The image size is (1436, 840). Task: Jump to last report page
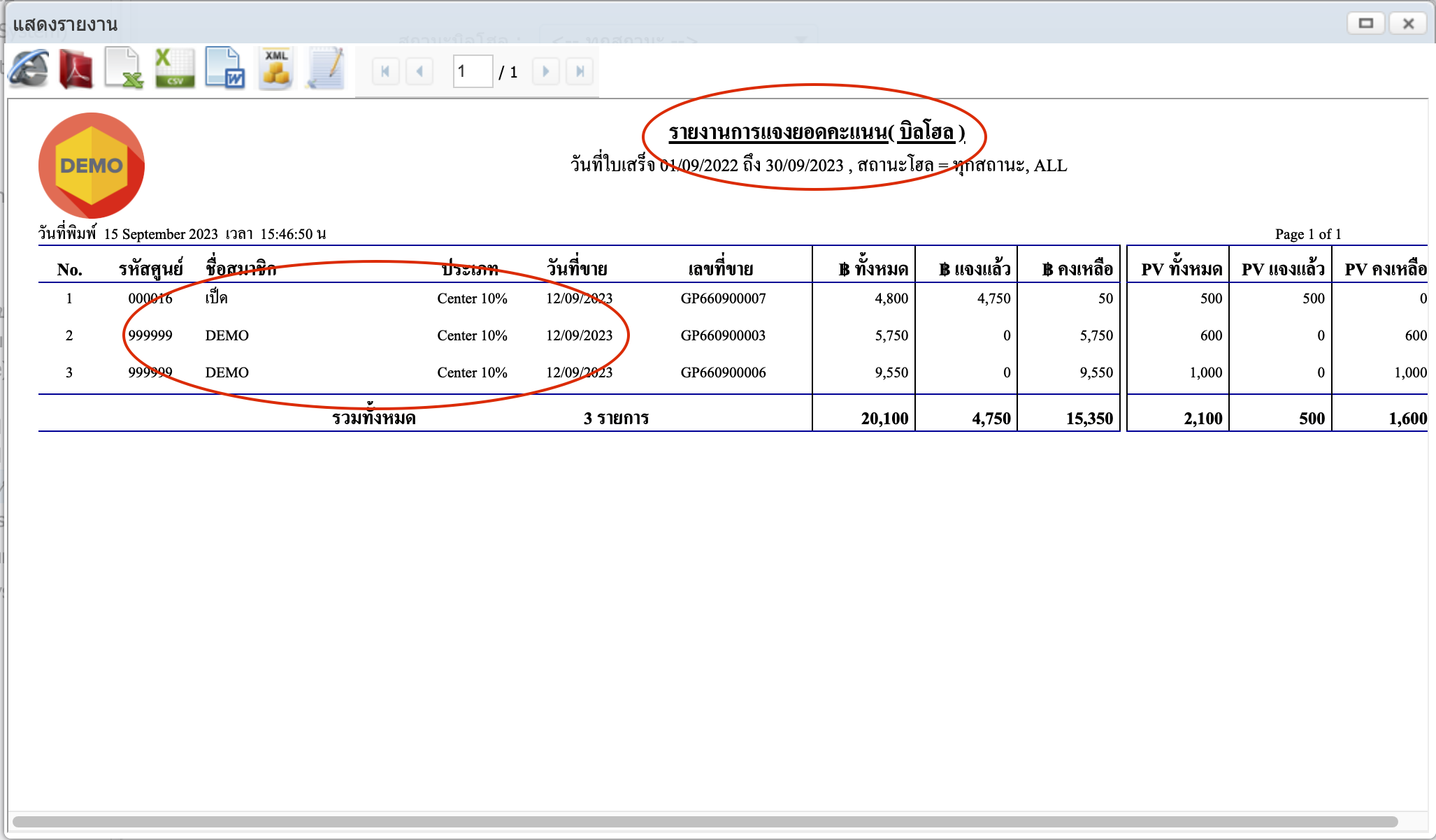point(580,71)
